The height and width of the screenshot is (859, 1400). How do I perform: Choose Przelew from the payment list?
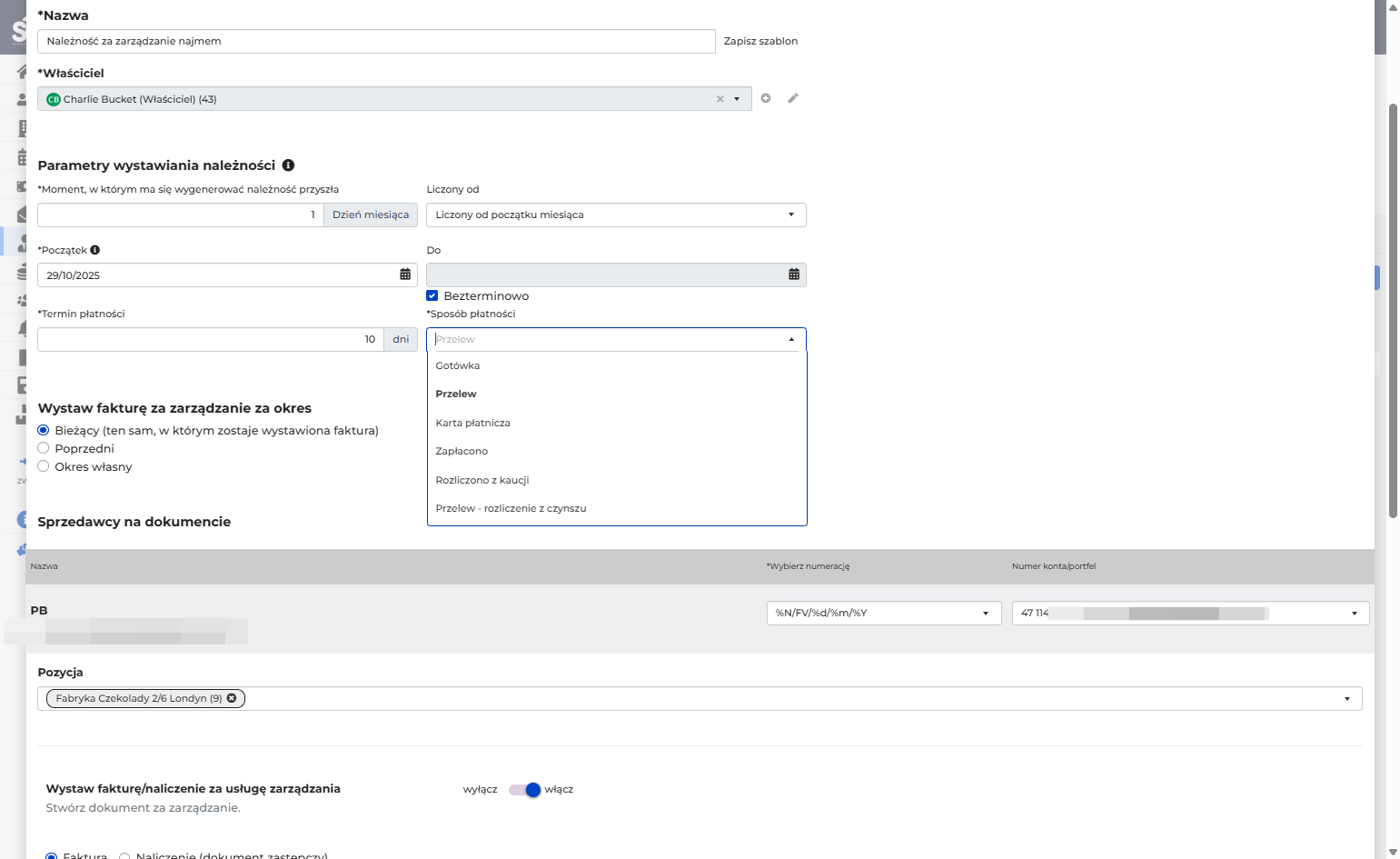tap(617, 394)
